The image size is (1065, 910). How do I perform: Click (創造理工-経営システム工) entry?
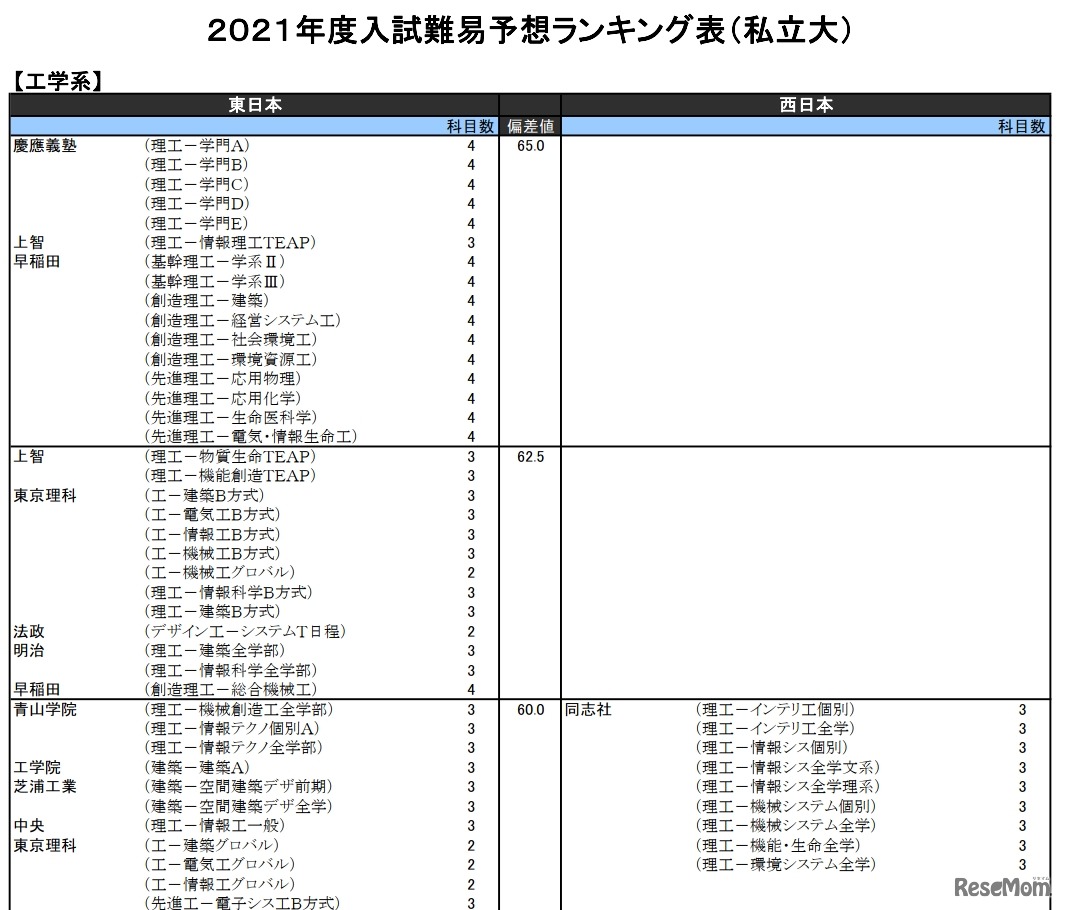(x=242, y=320)
